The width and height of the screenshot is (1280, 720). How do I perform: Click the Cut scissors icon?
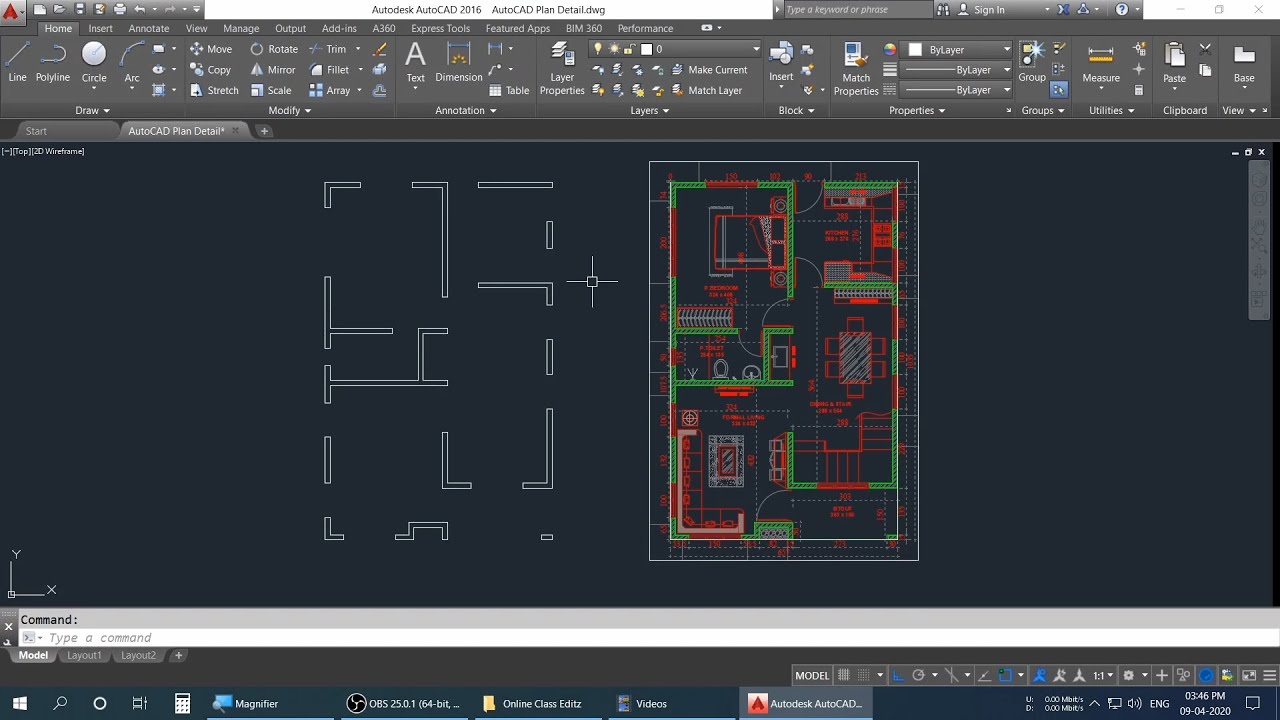1205,49
